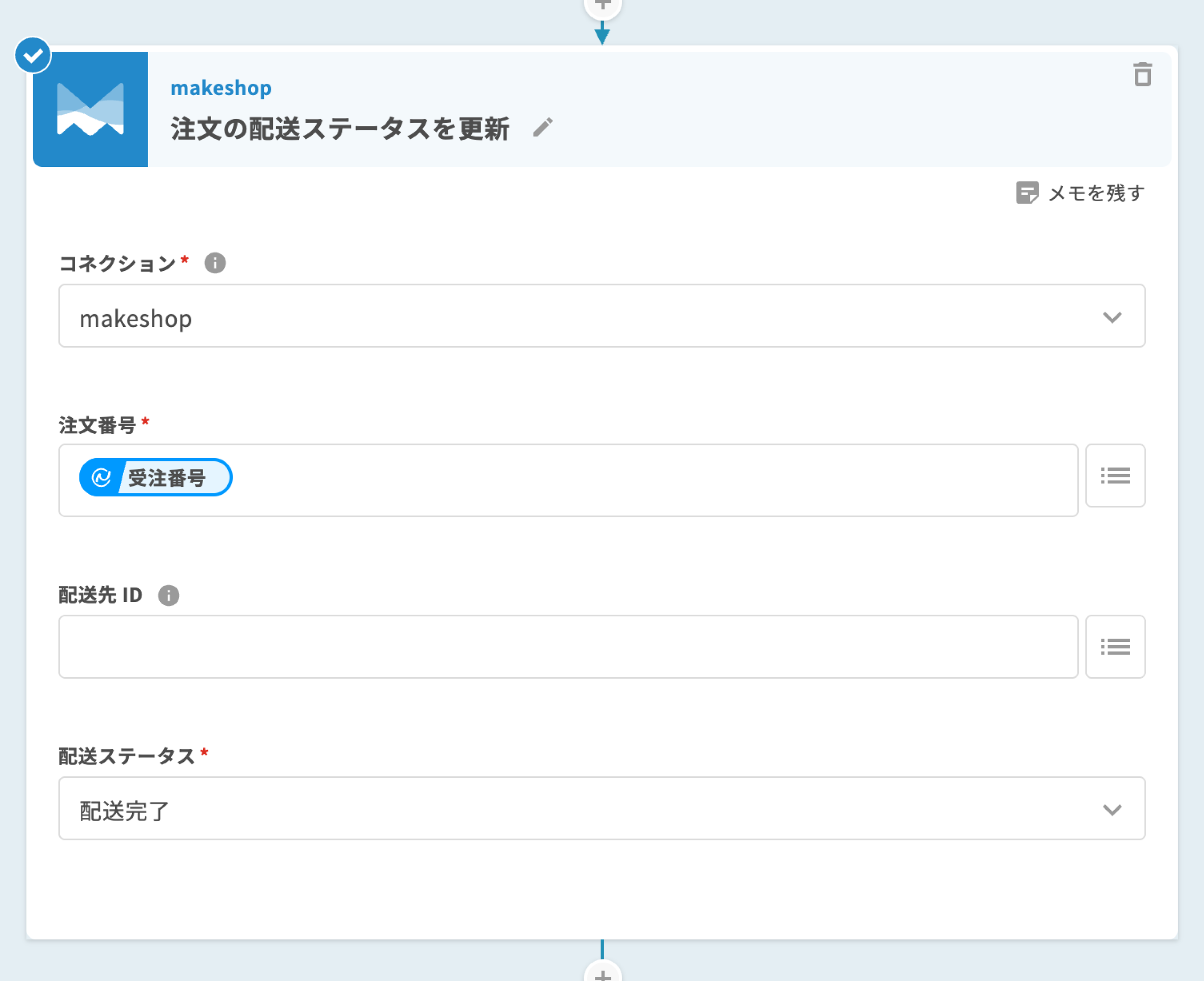Click the memo note icon
Image resolution: width=1204 pixels, height=981 pixels.
(1027, 193)
